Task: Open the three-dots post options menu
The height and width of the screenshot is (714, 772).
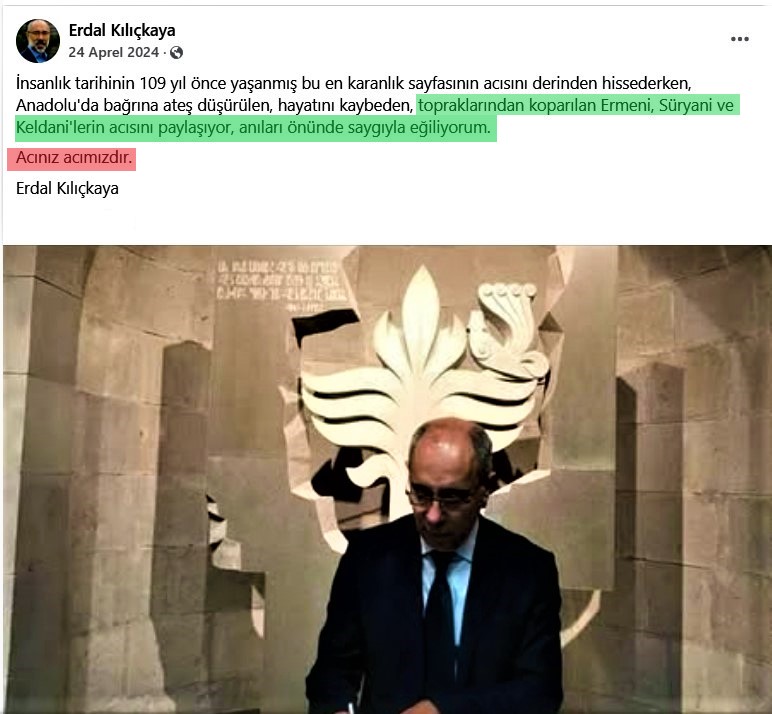Action: point(740,39)
